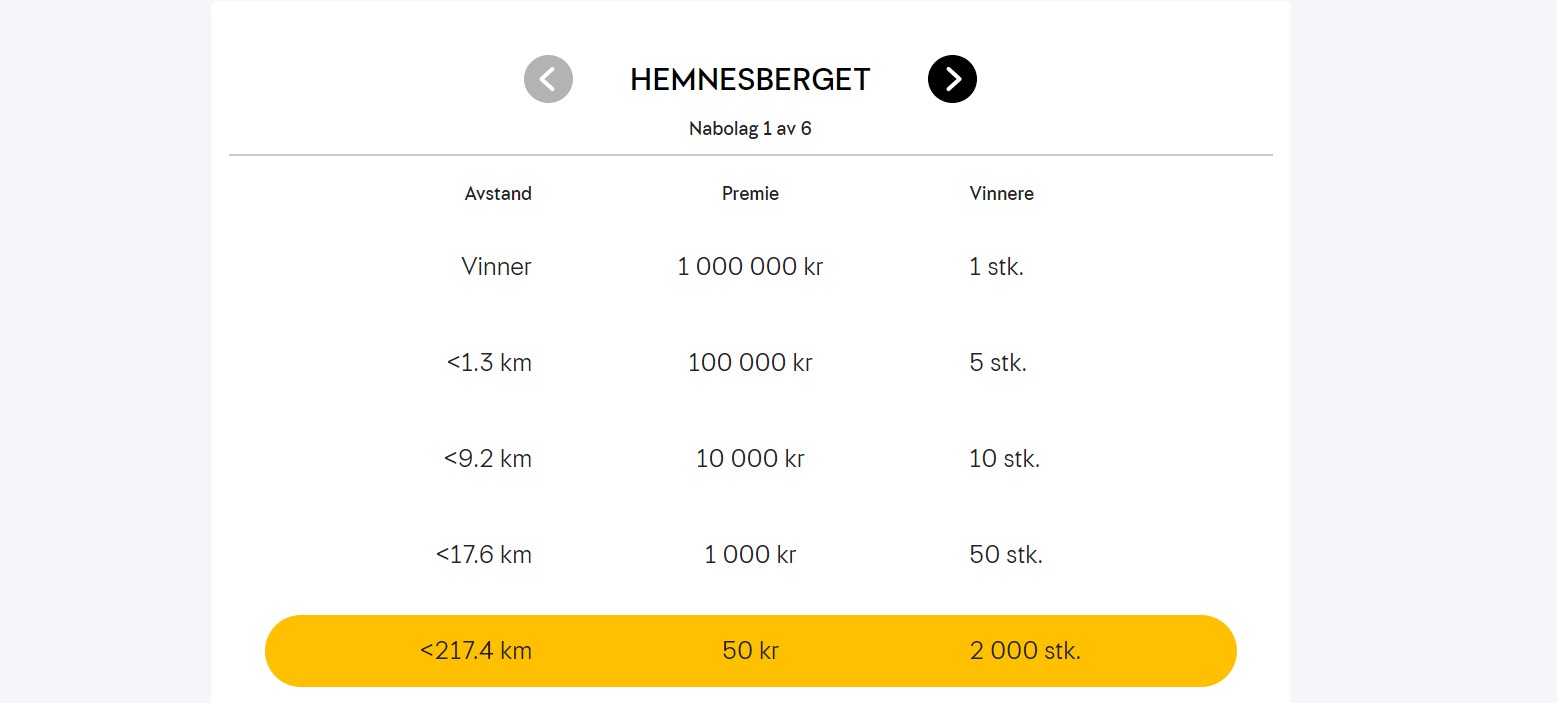Click the '2 000 stk.' winners count
The width and height of the screenshot is (1557, 703).
pos(1025,651)
